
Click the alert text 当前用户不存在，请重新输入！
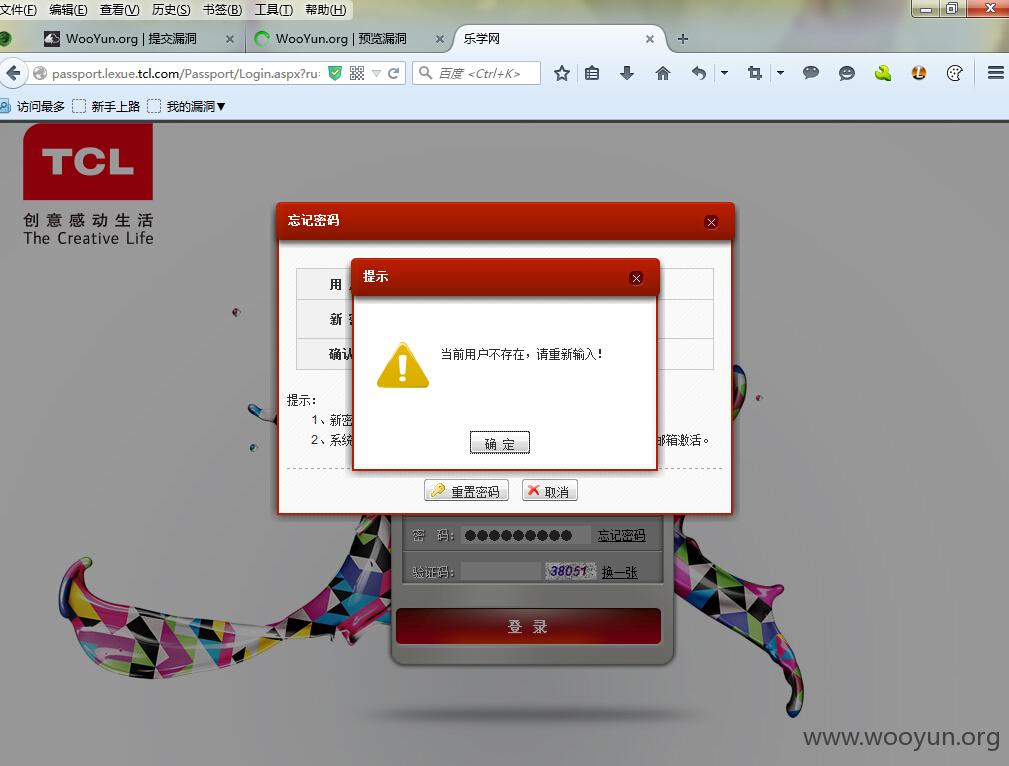(521, 354)
